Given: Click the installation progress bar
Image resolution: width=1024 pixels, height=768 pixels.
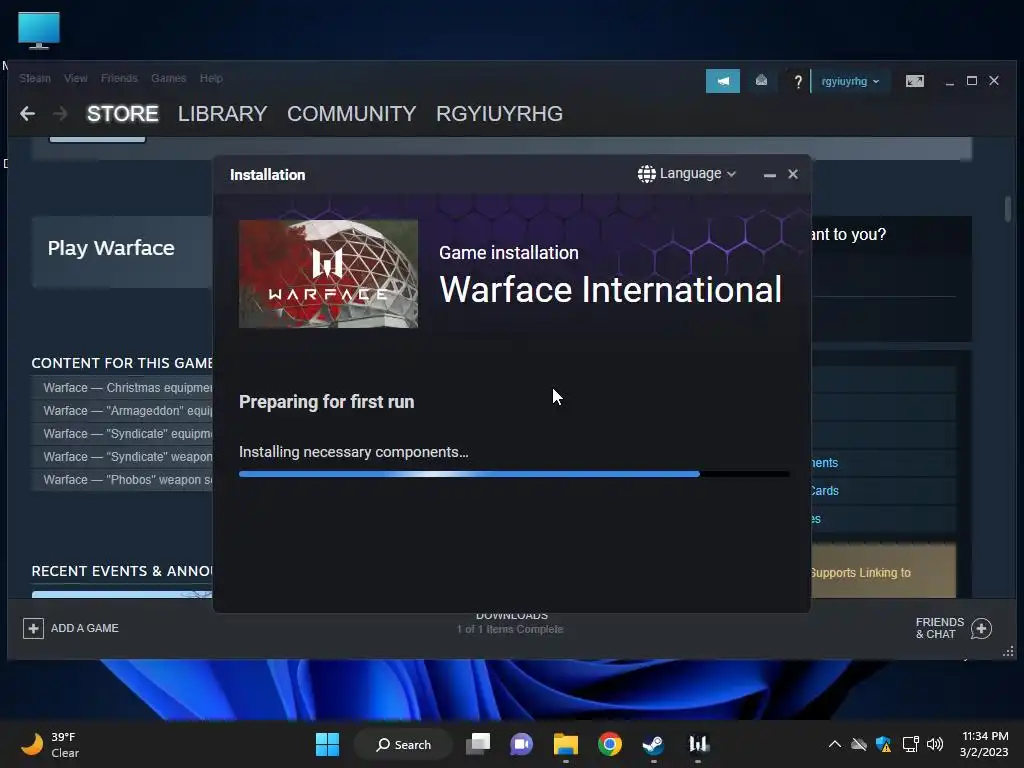Looking at the screenshot, I should pyautogui.click(x=514, y=474).
